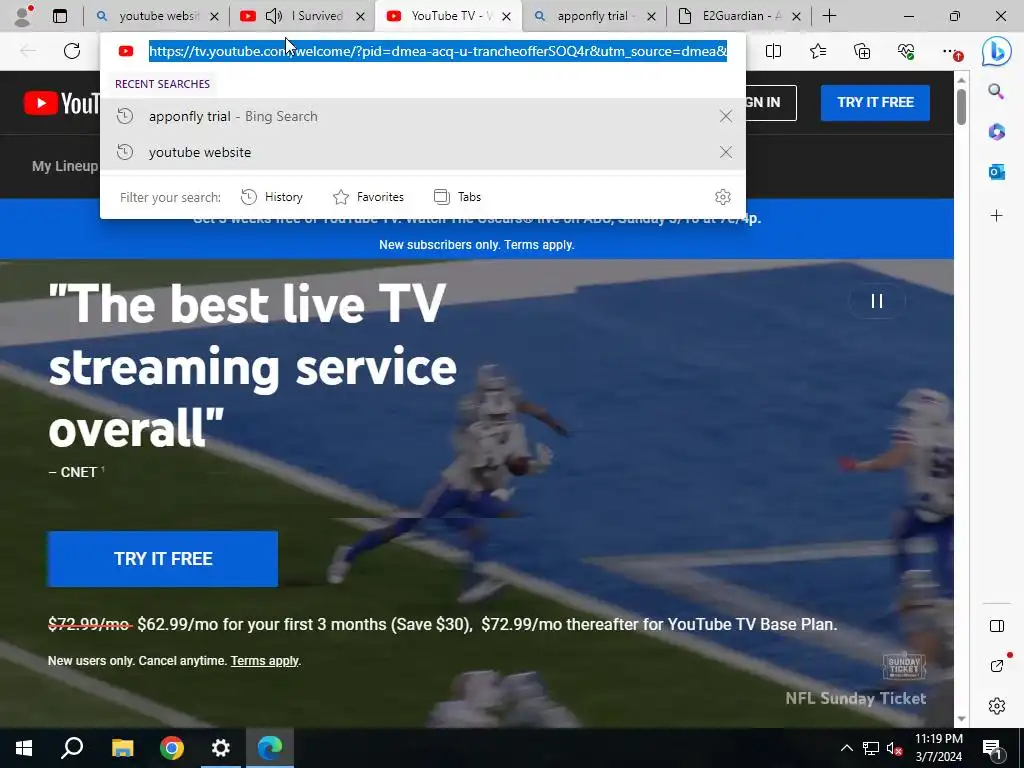
Task: Click the address bar URL field
Action: (x=438, y=51)
